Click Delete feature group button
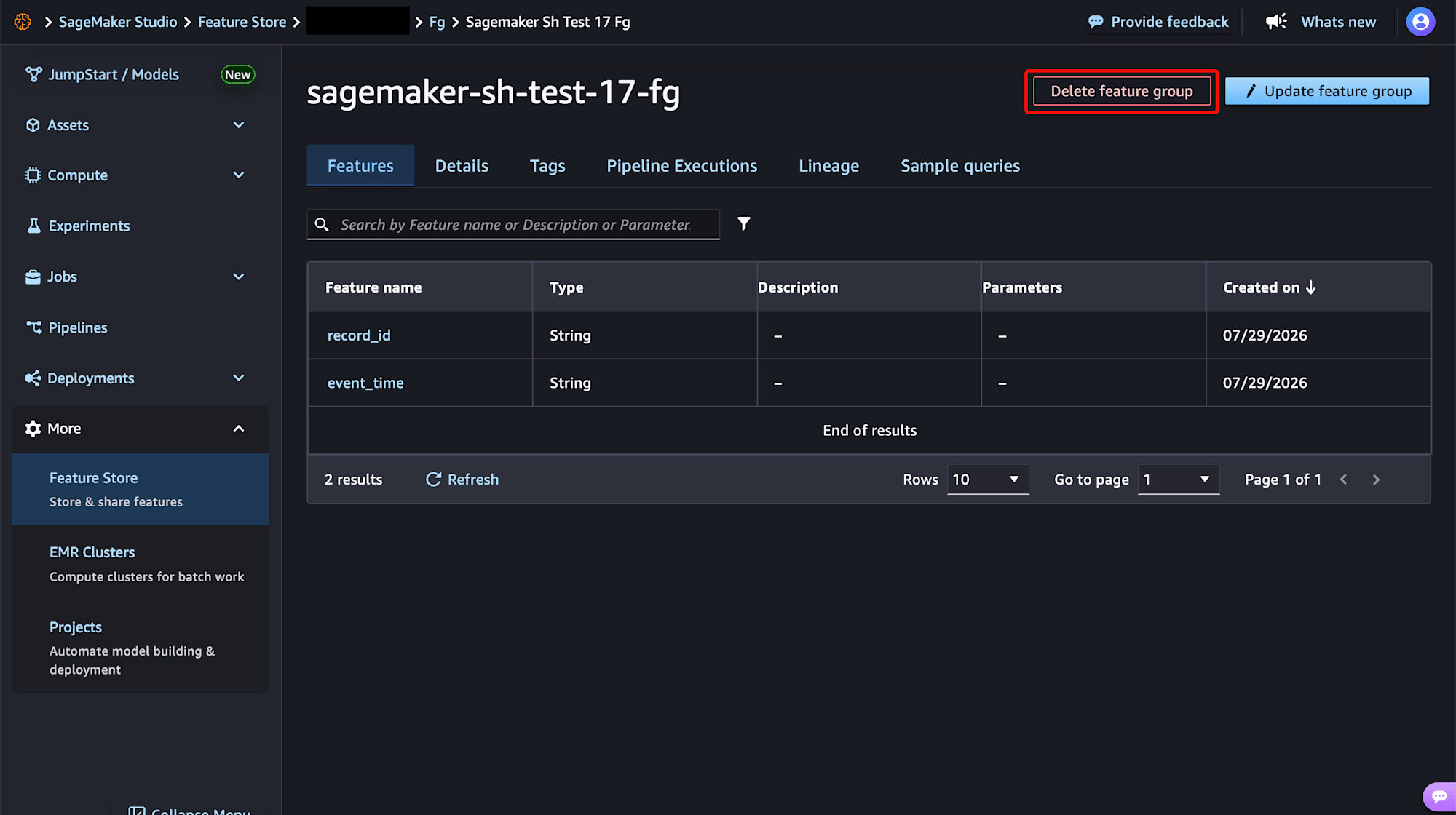This screenshot has width=1456, height=815. tap(1121, 91)
